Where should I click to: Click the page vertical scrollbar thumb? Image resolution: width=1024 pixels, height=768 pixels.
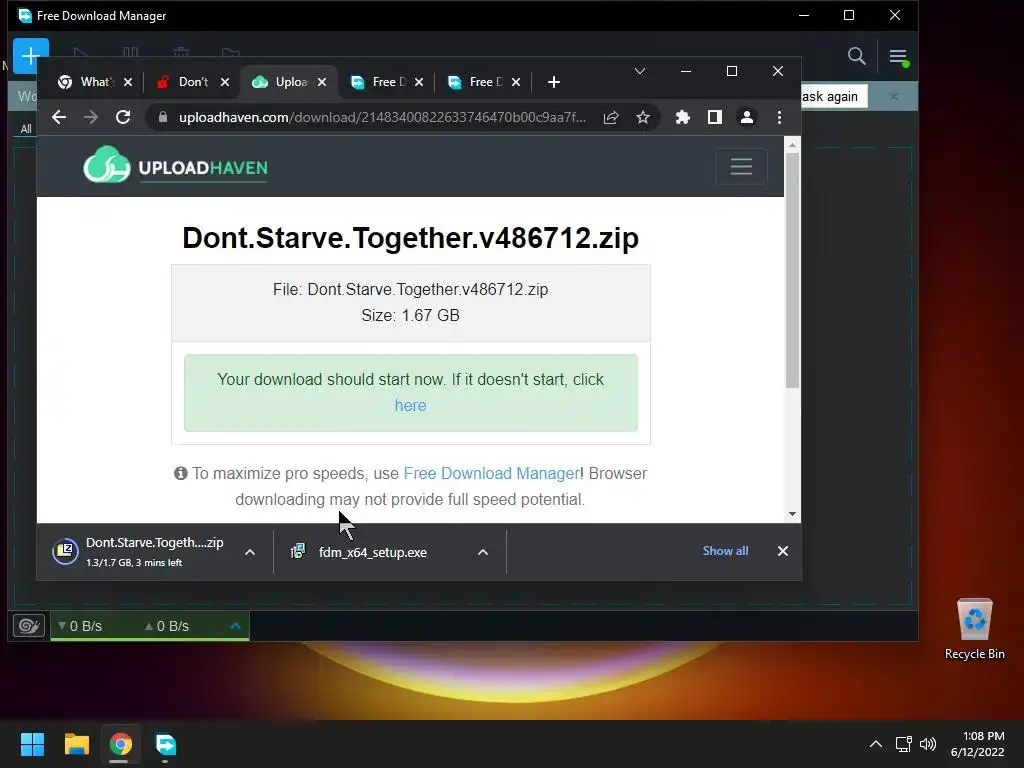792,270
